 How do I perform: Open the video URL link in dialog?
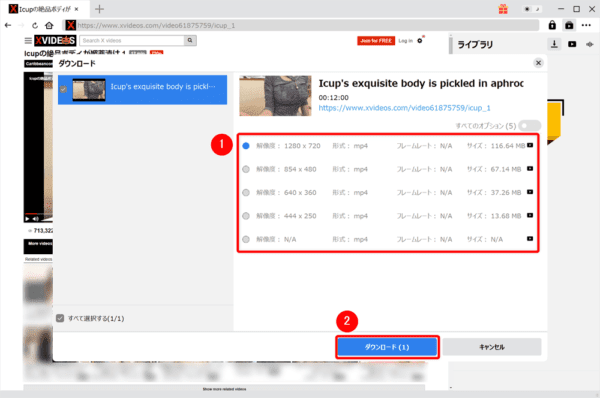tap(404, 108)
